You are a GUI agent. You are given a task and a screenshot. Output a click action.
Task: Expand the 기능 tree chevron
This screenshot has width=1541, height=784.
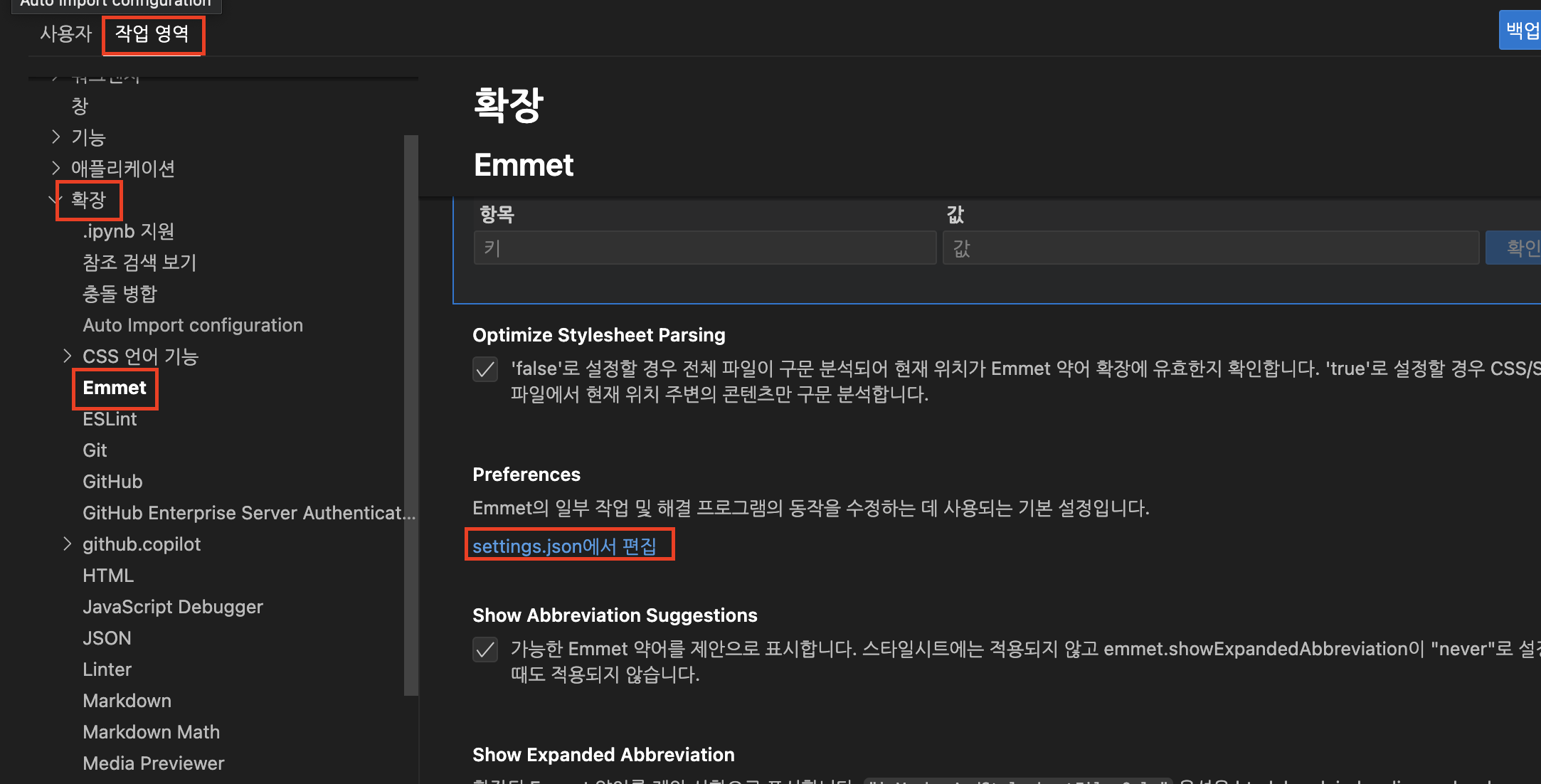click(56, 137)
